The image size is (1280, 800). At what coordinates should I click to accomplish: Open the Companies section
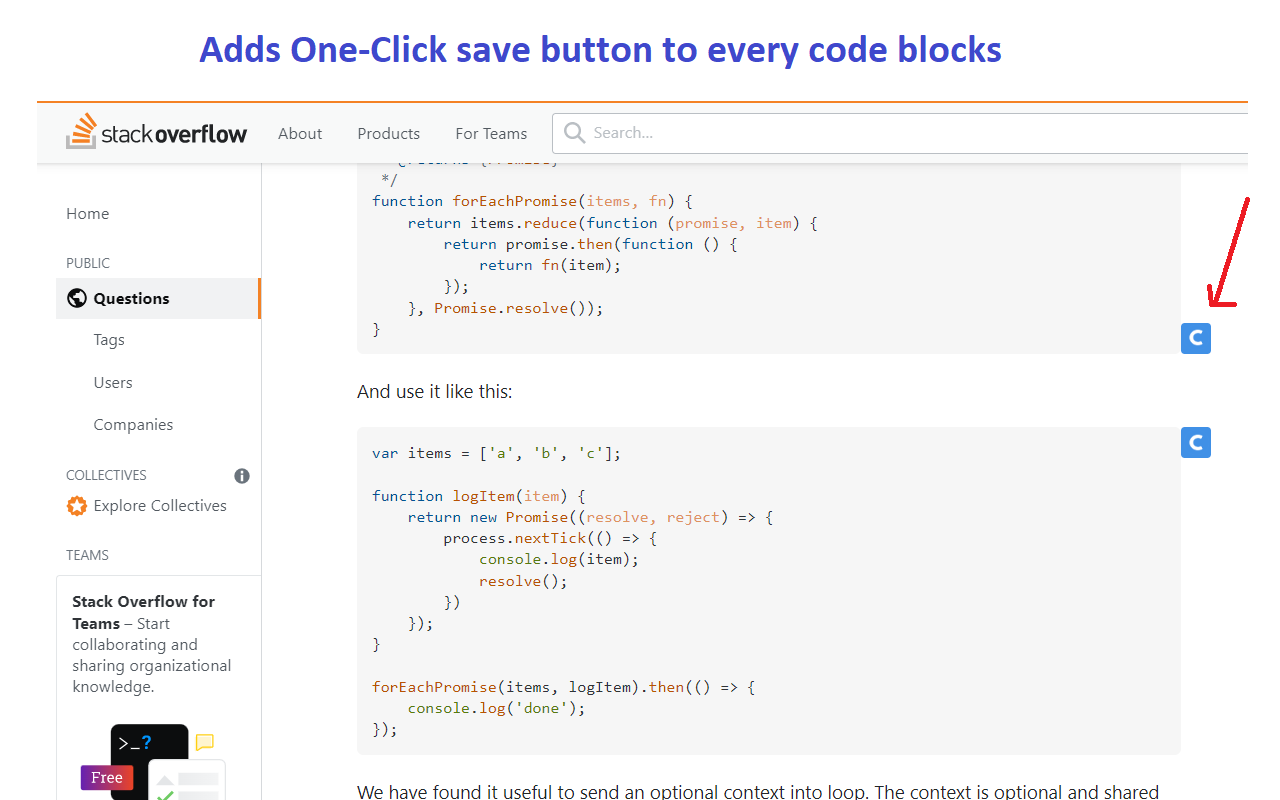133,424
